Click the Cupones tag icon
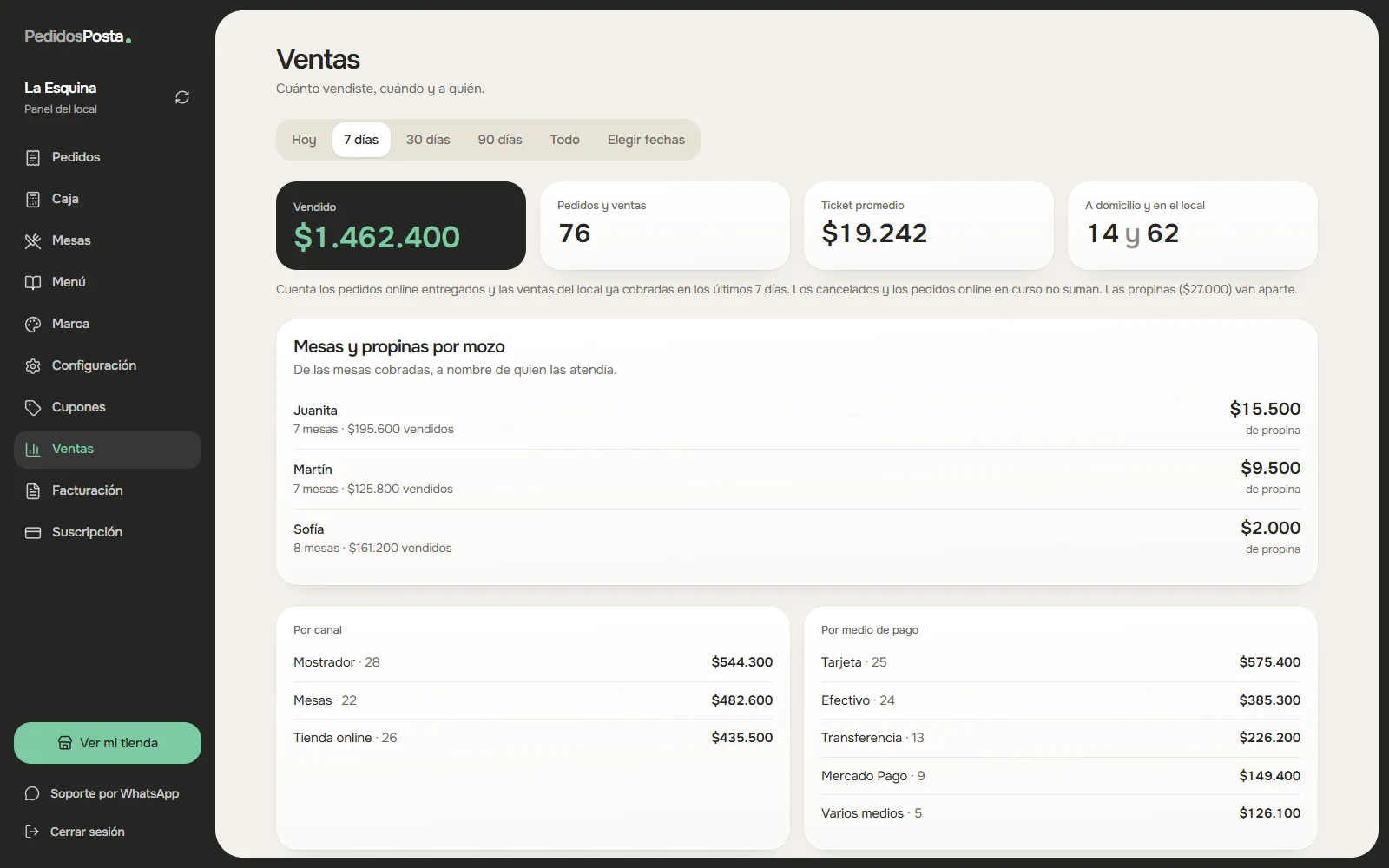The image size is (1389, 868). pyautogui.click(x=33, y=407)
